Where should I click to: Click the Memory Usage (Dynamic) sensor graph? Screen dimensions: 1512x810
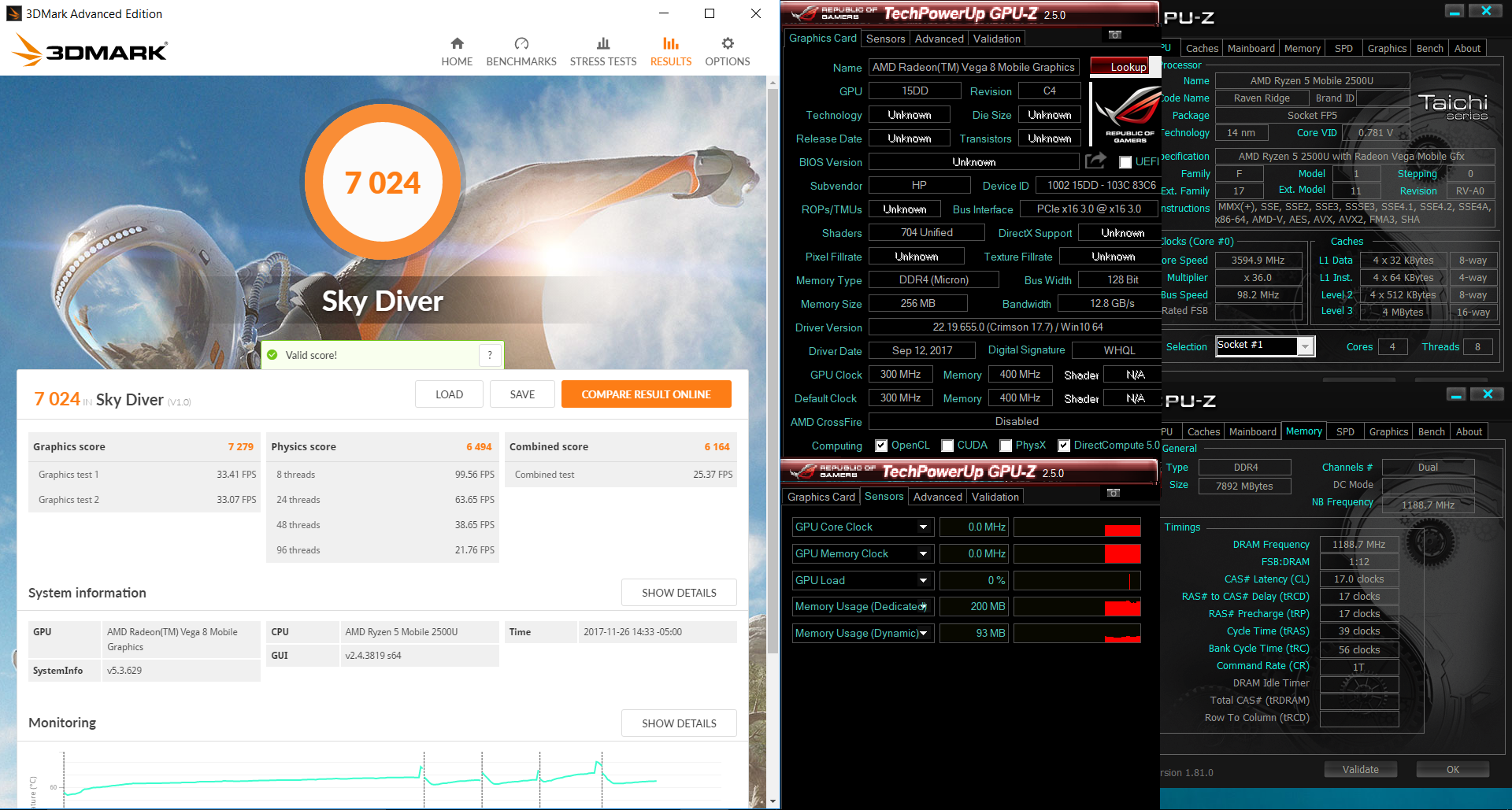click(x=1077, y=634)
